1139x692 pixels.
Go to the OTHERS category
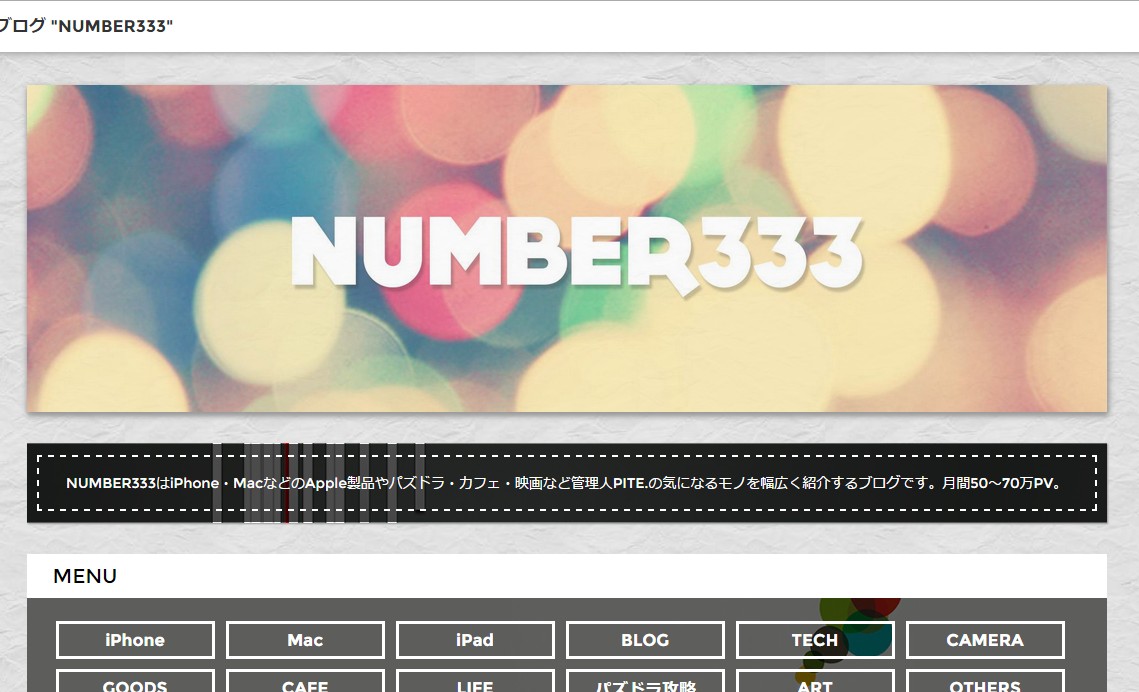pos(985,681)
